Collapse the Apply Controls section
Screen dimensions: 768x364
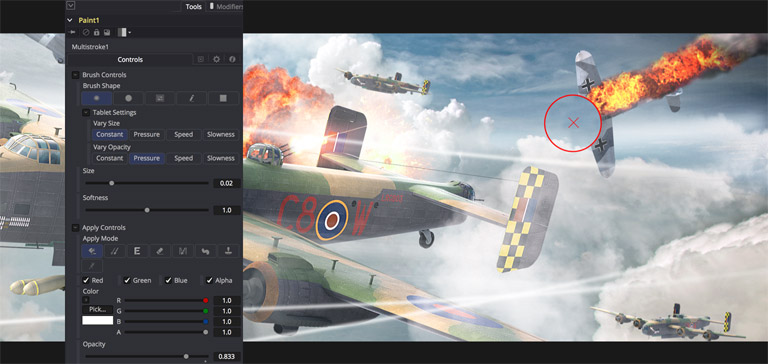(x=75, y=228)
